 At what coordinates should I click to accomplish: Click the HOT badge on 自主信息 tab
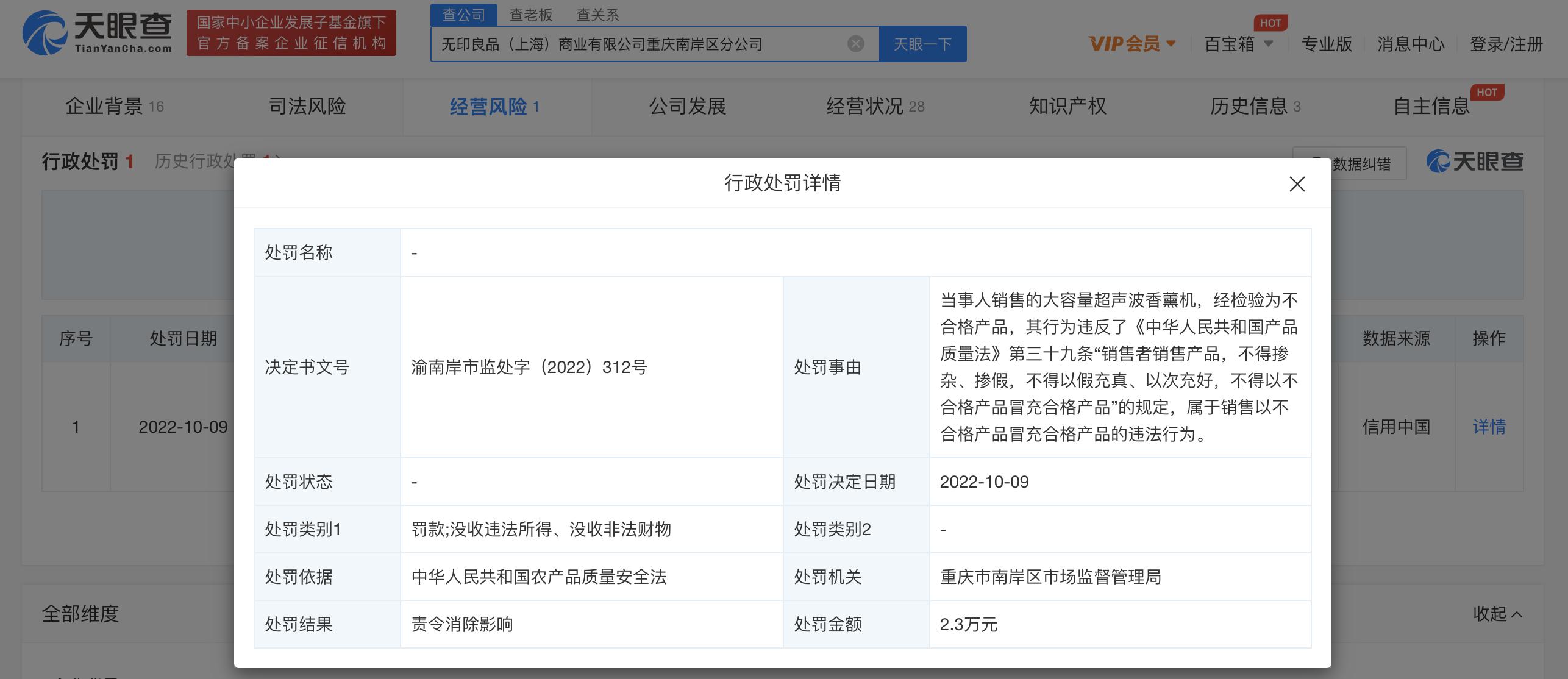[1488, 93]
